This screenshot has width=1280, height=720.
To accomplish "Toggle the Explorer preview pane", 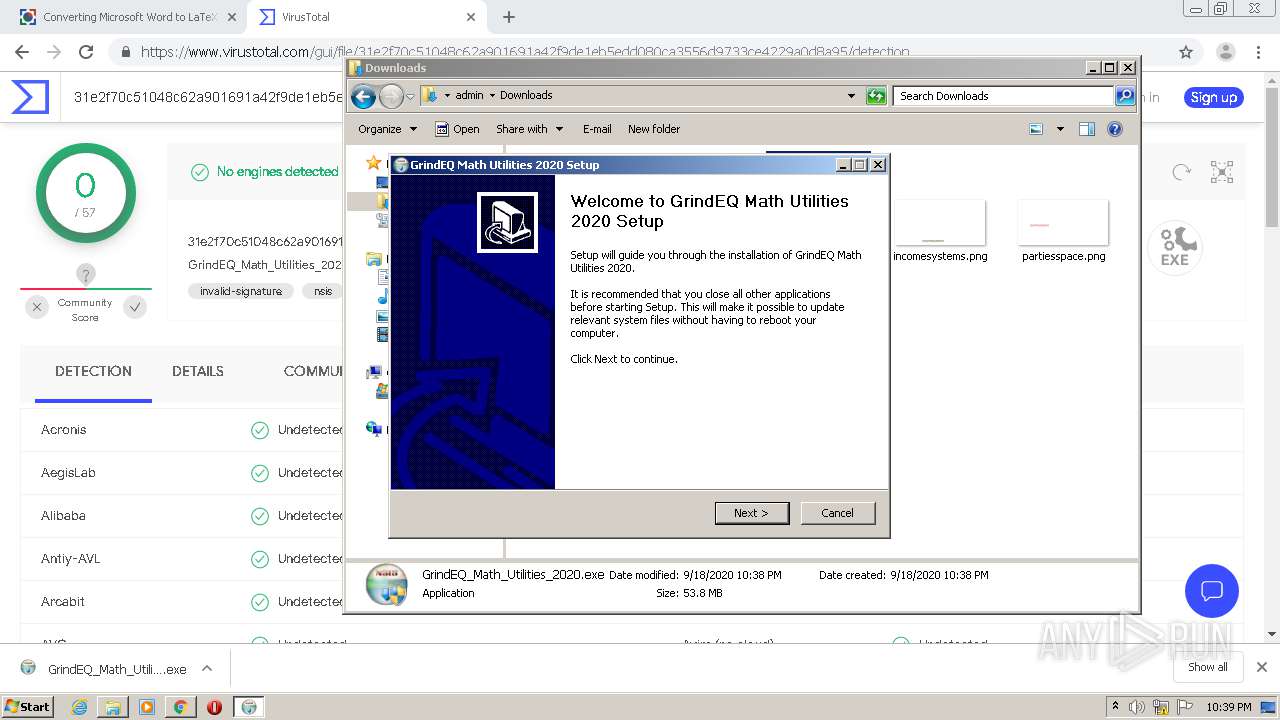I will coord(1087,129).
